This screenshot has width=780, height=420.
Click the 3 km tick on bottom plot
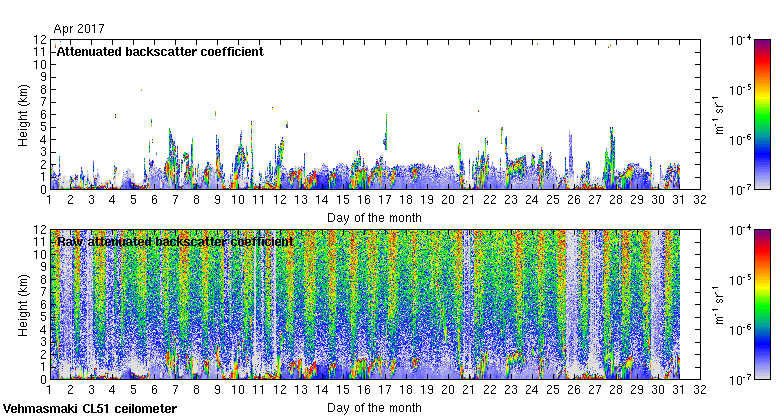[x=43, y=342]
